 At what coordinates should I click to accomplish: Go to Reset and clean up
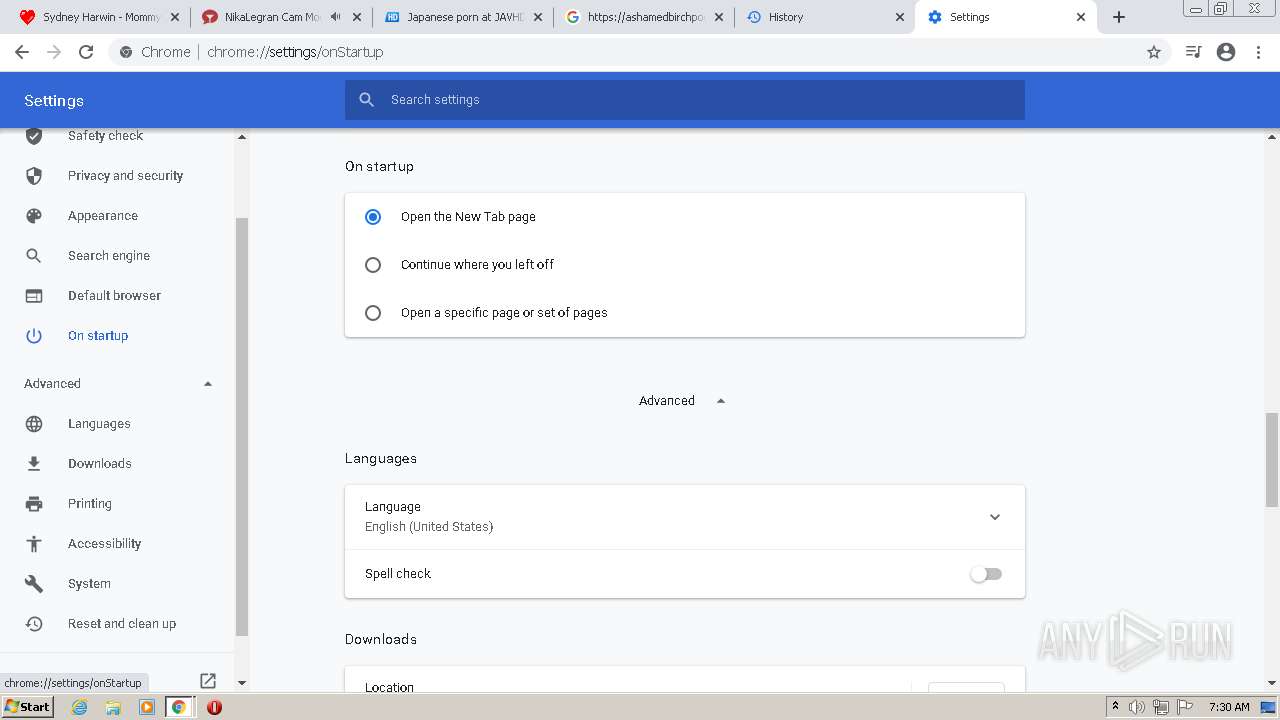[122, 624]
